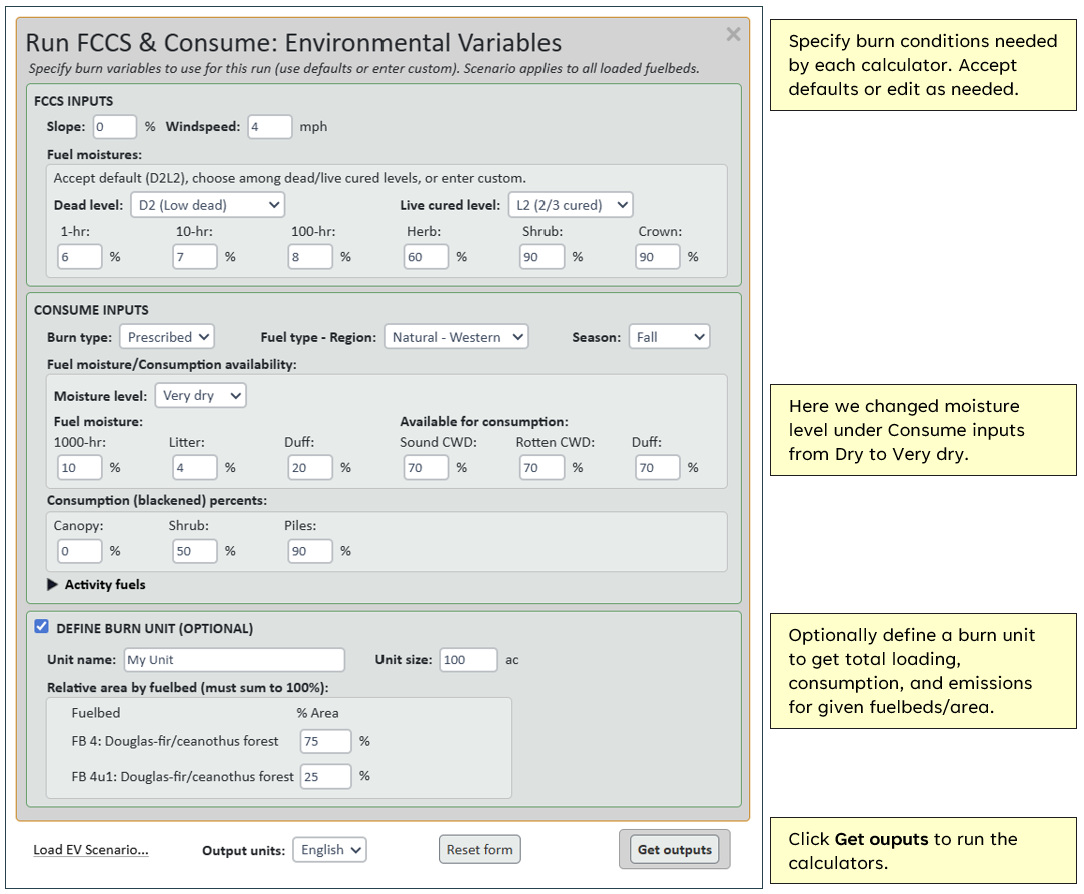Open the Season dropdown
This screenshot has width=1084, height=894.
tap(669, 337)
